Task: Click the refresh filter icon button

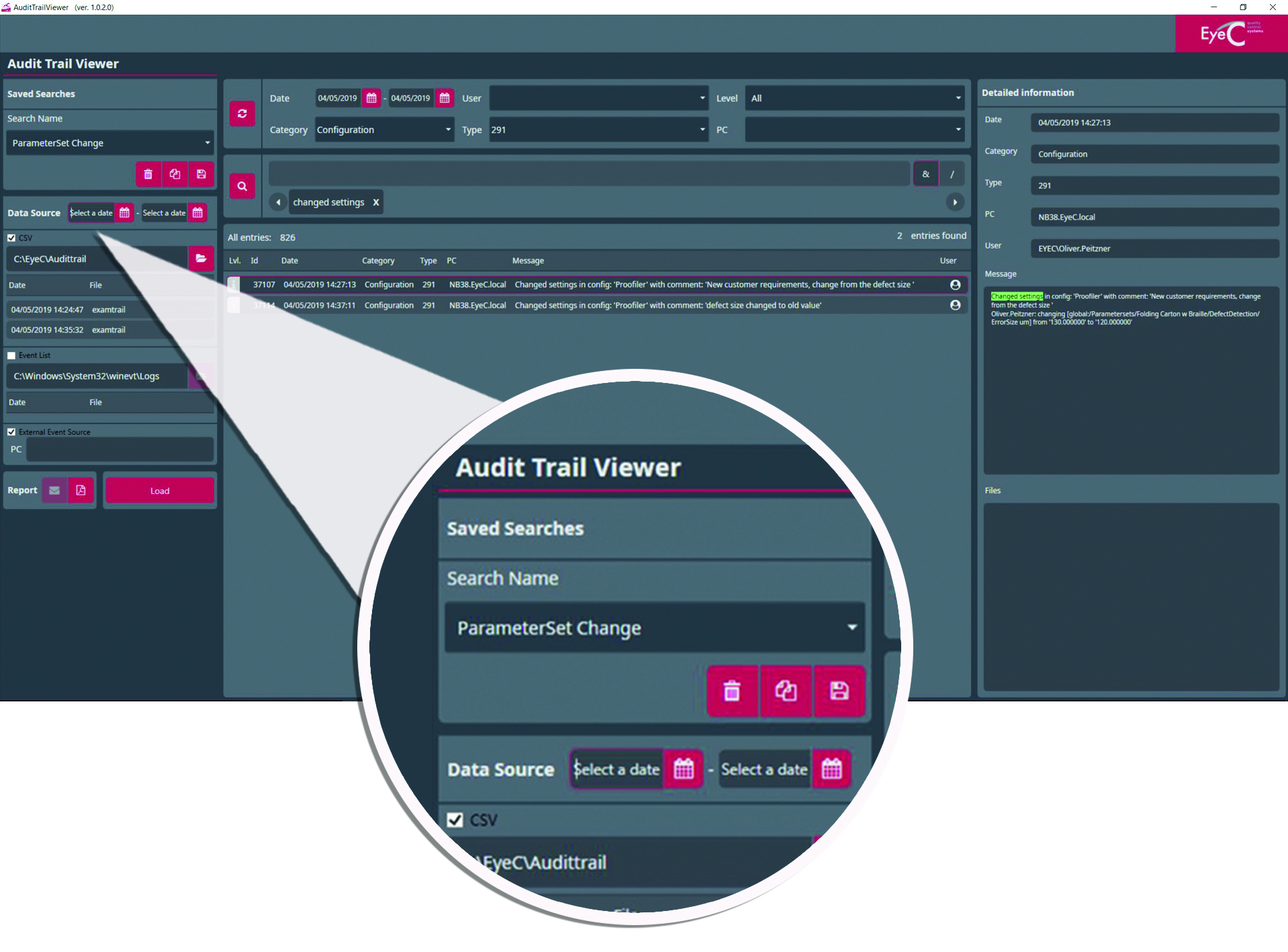Action: 242,114
